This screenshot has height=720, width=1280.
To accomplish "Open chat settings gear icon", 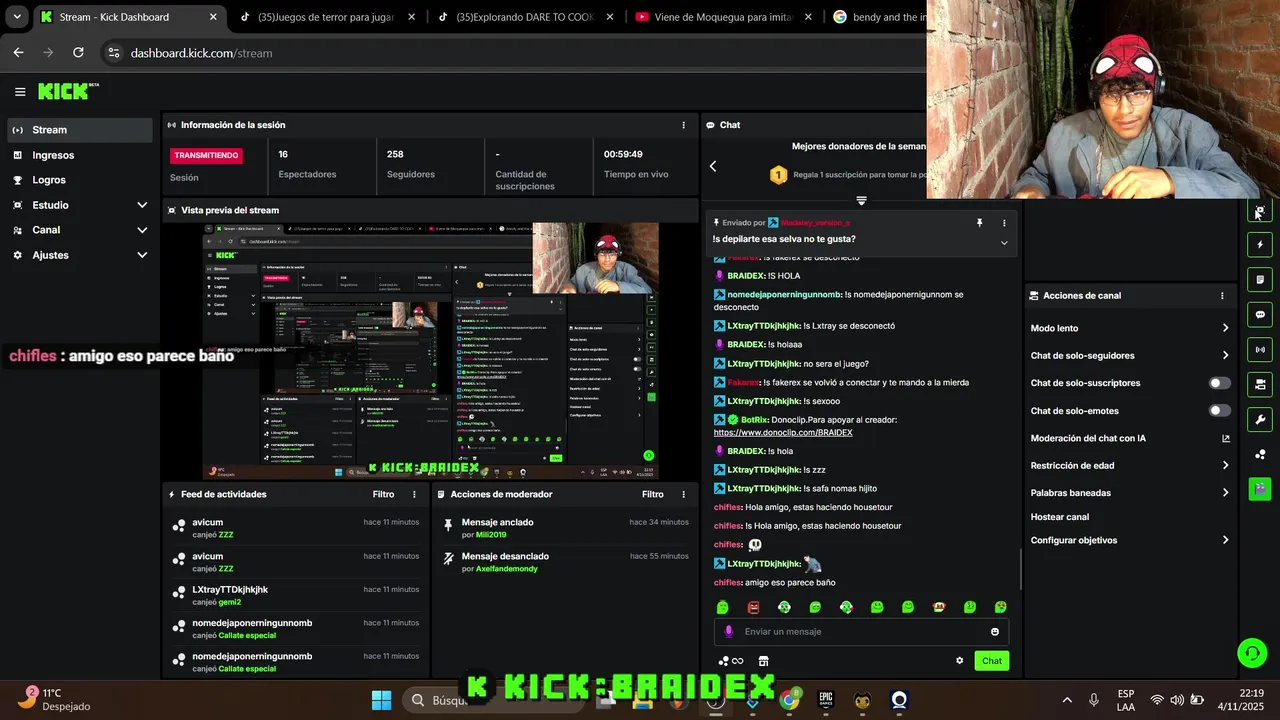I will 960,661.
